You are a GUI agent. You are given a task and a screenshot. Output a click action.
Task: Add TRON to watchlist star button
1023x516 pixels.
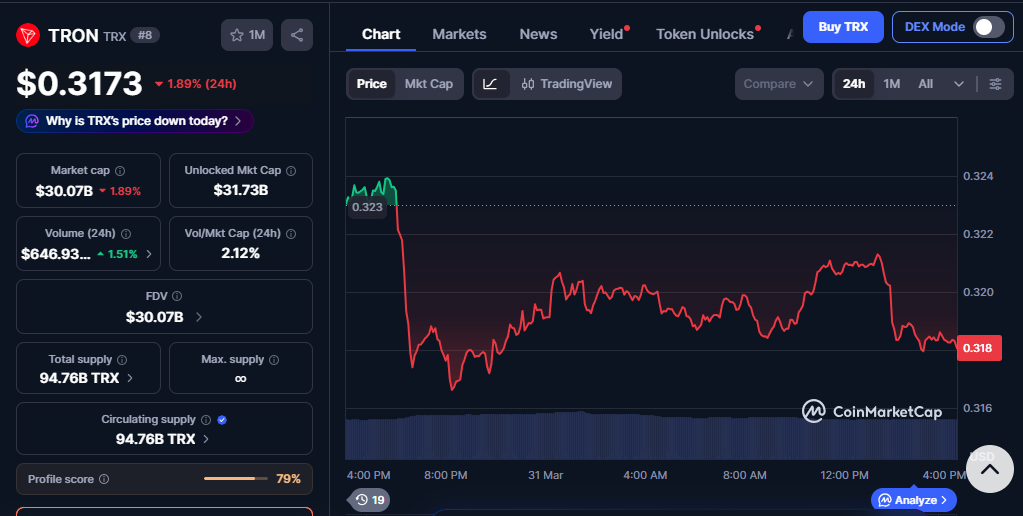pos(246,35)
